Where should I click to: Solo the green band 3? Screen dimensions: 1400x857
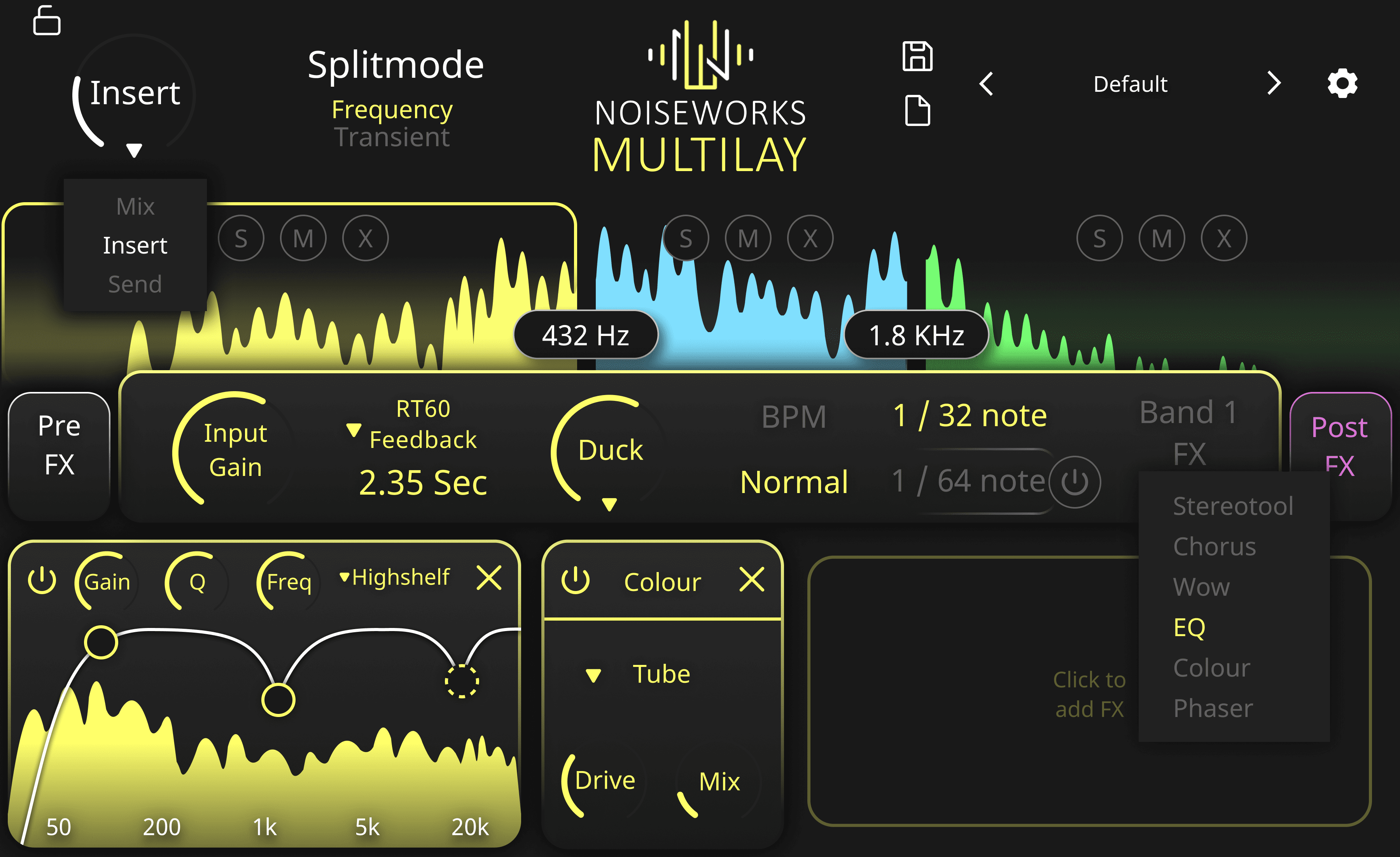(1099, 238)
